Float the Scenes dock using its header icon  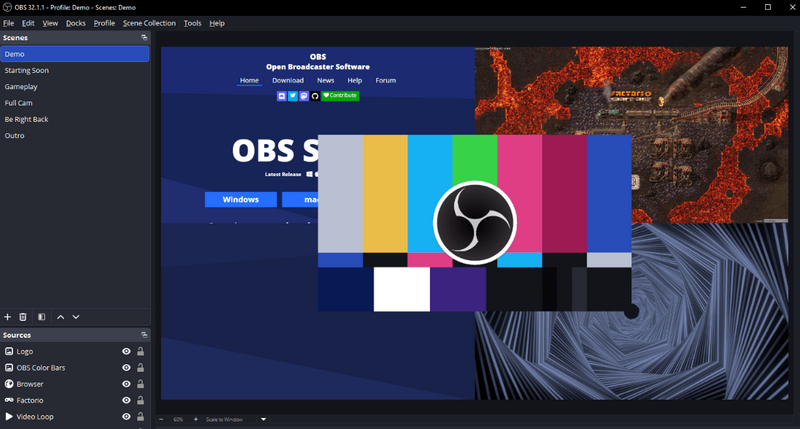144,38
